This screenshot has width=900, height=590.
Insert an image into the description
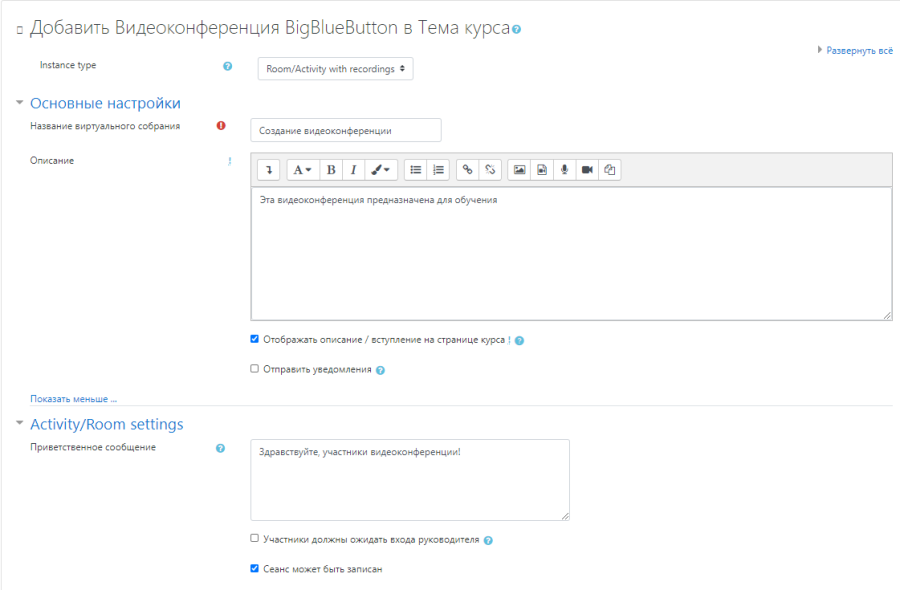[519, 170]
